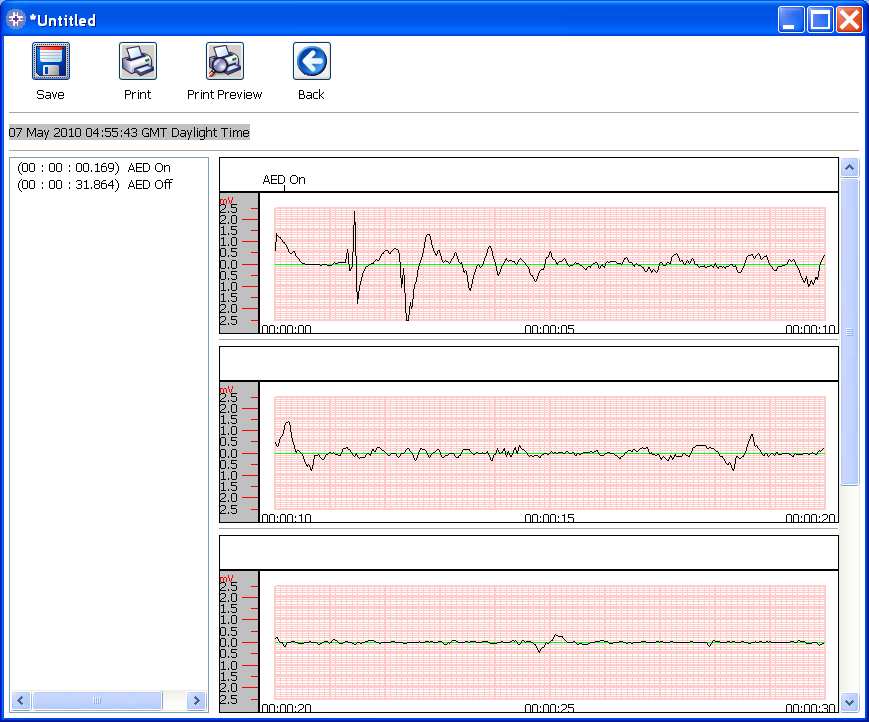Click the 00:00:25 time label on third strip
Viewport: 869px width, 722px height.
click(549, 708)
